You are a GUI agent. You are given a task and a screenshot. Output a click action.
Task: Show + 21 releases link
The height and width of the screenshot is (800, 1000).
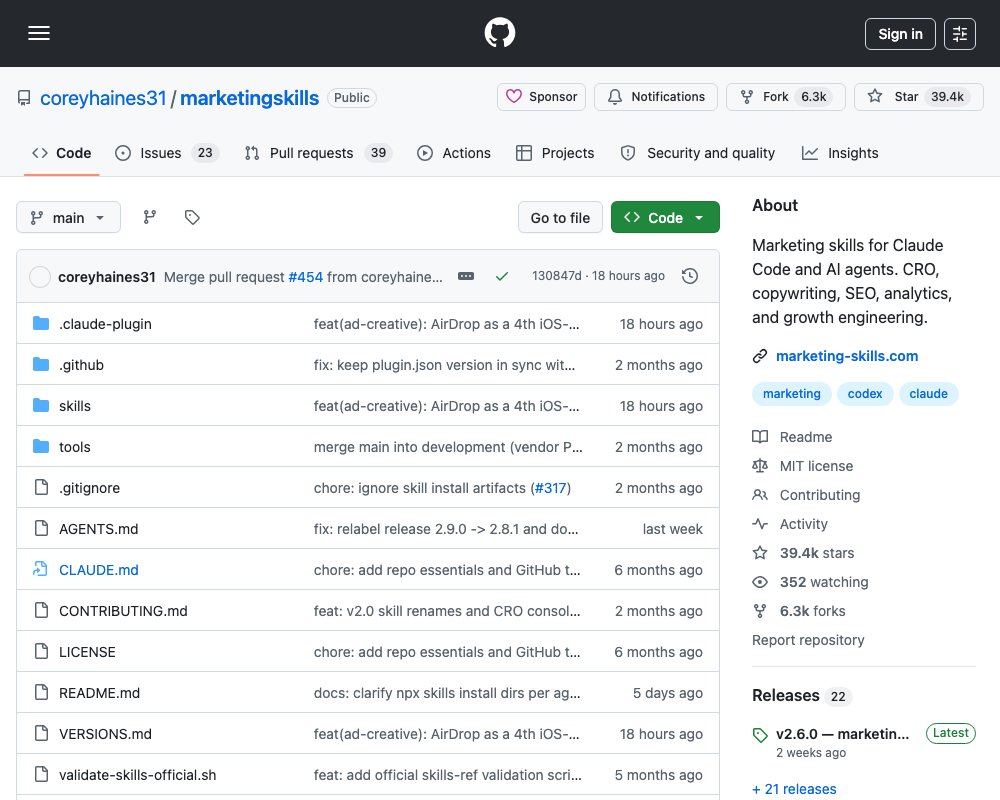(x=794, y=789)
